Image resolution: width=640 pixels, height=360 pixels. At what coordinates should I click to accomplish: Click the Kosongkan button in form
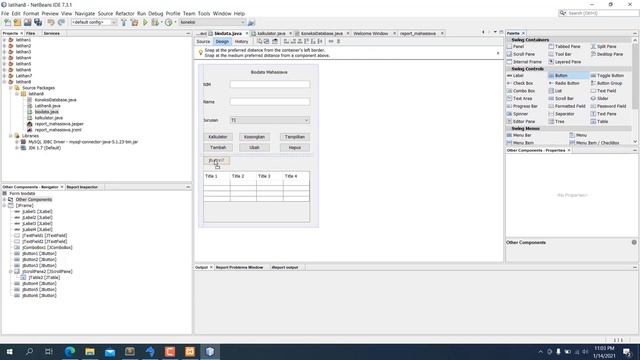254,137
